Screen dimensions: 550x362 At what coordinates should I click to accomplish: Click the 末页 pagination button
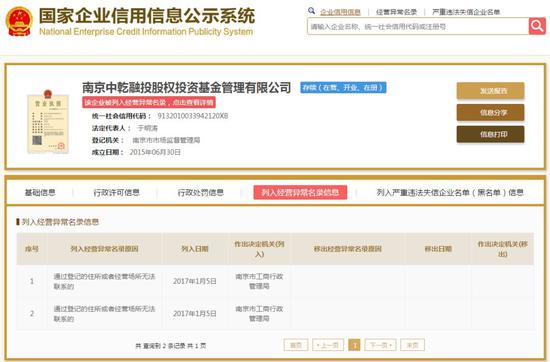(412, 345)
